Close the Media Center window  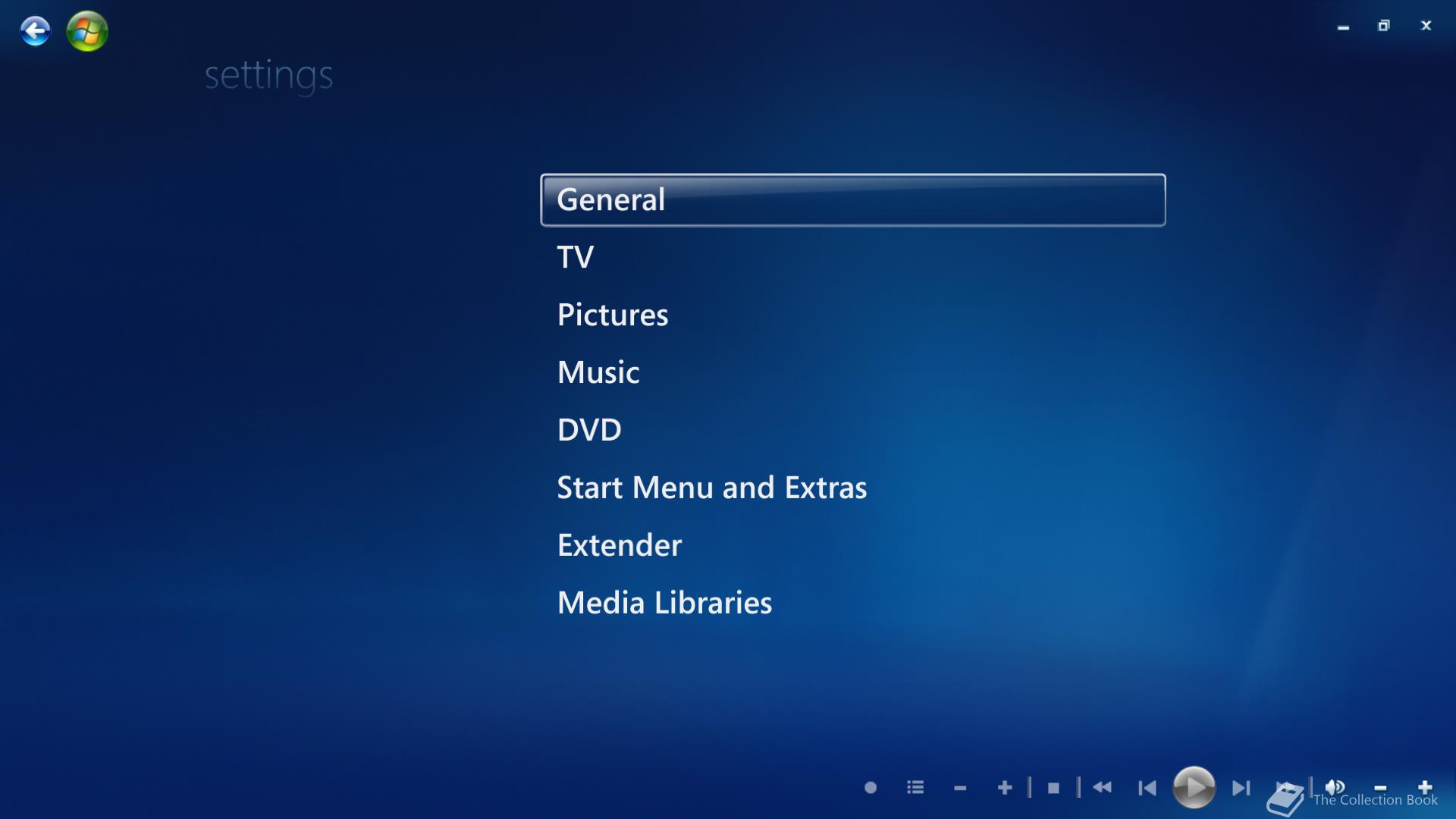click(1426, 26)
